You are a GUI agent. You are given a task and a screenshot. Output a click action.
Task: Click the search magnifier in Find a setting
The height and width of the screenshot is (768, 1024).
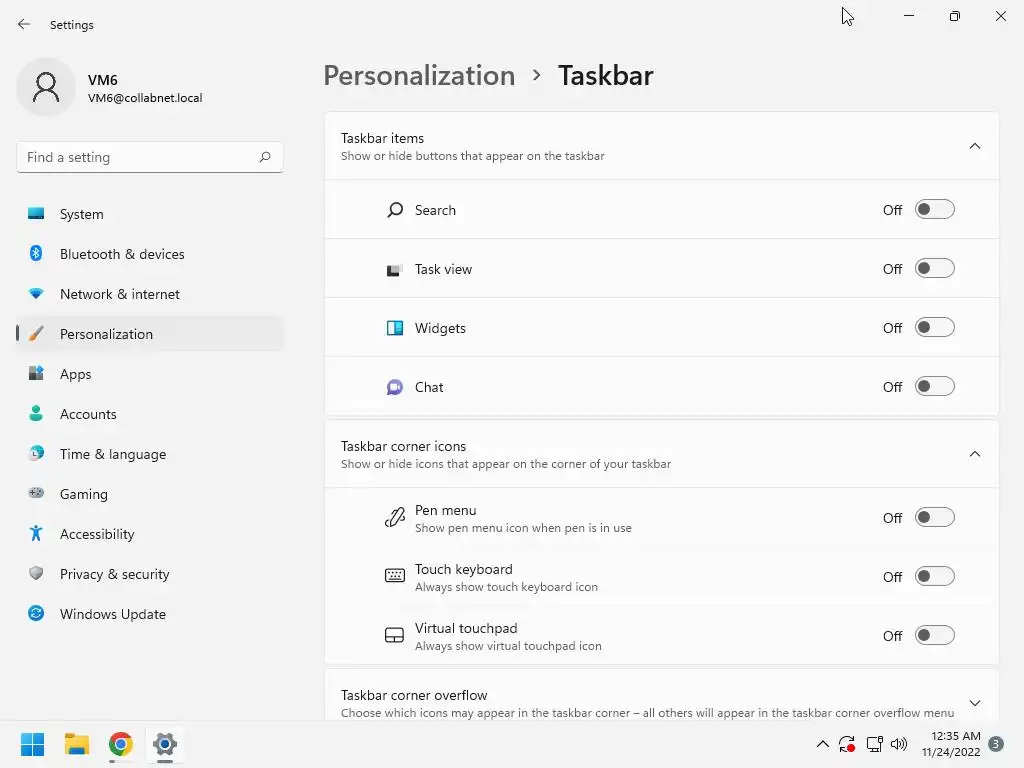(264, 157)
